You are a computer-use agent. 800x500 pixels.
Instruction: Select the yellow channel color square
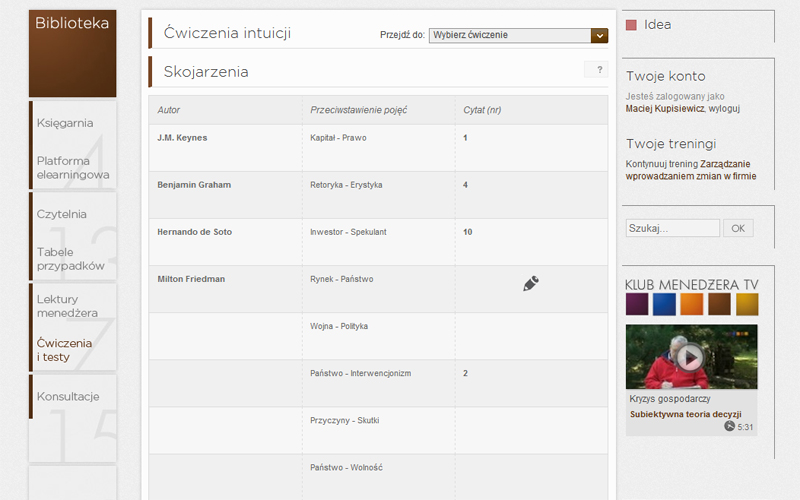(747, 304)
